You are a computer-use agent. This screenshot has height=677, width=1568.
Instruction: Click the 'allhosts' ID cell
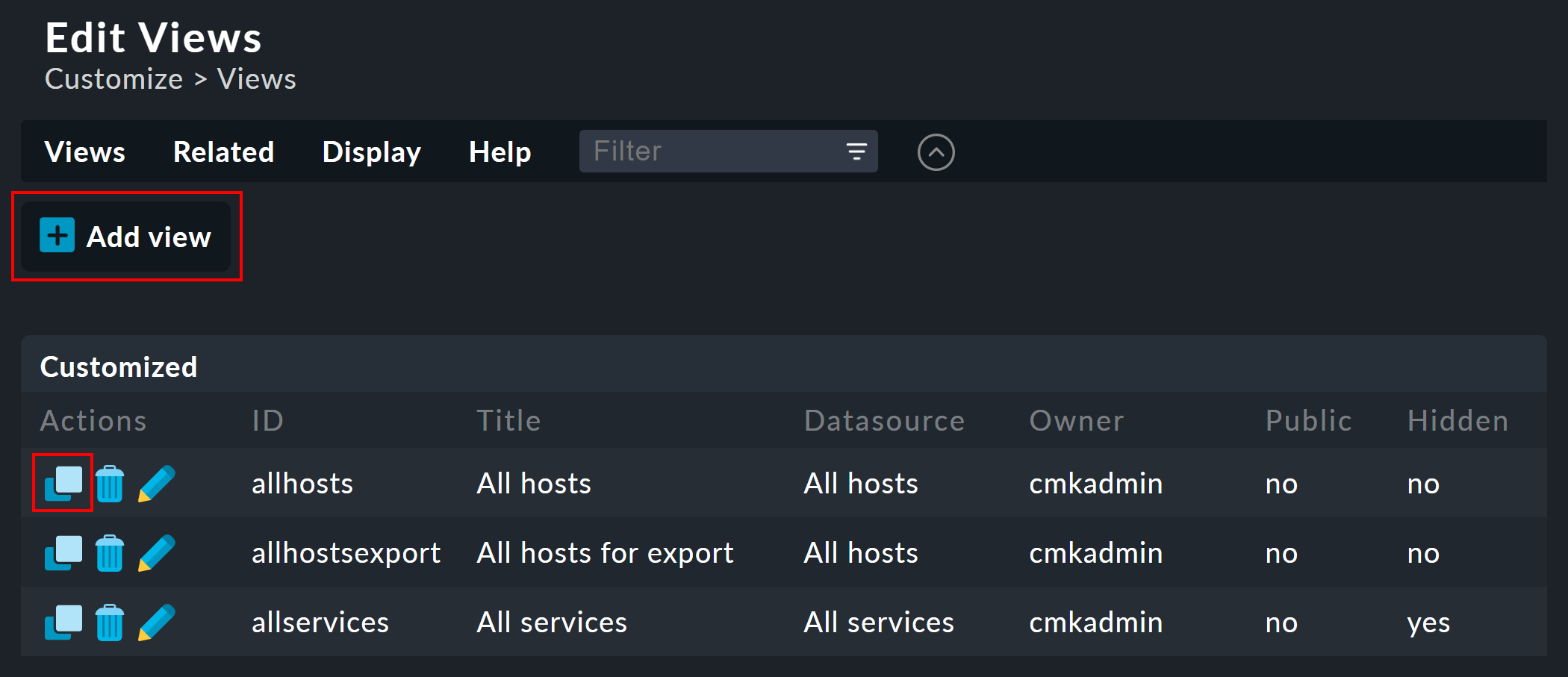302,484
